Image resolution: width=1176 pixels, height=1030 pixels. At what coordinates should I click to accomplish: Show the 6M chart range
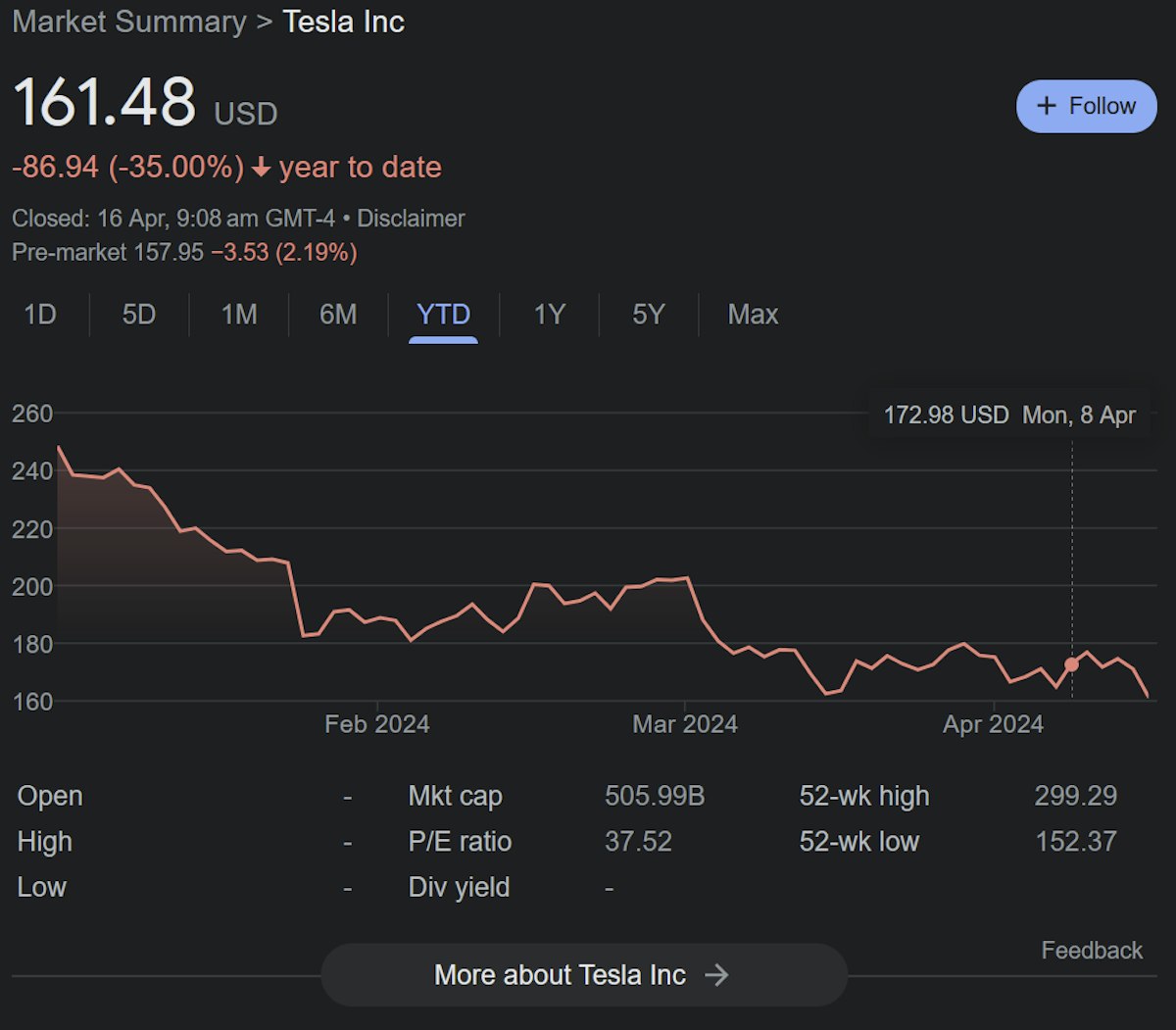338,315
